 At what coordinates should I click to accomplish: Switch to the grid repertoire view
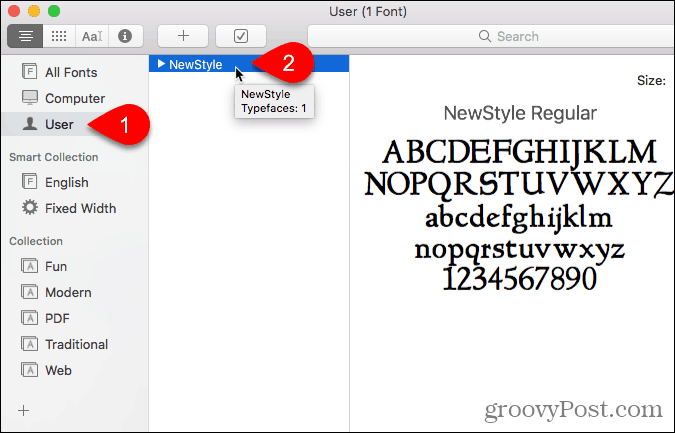(x=59, y=36)
